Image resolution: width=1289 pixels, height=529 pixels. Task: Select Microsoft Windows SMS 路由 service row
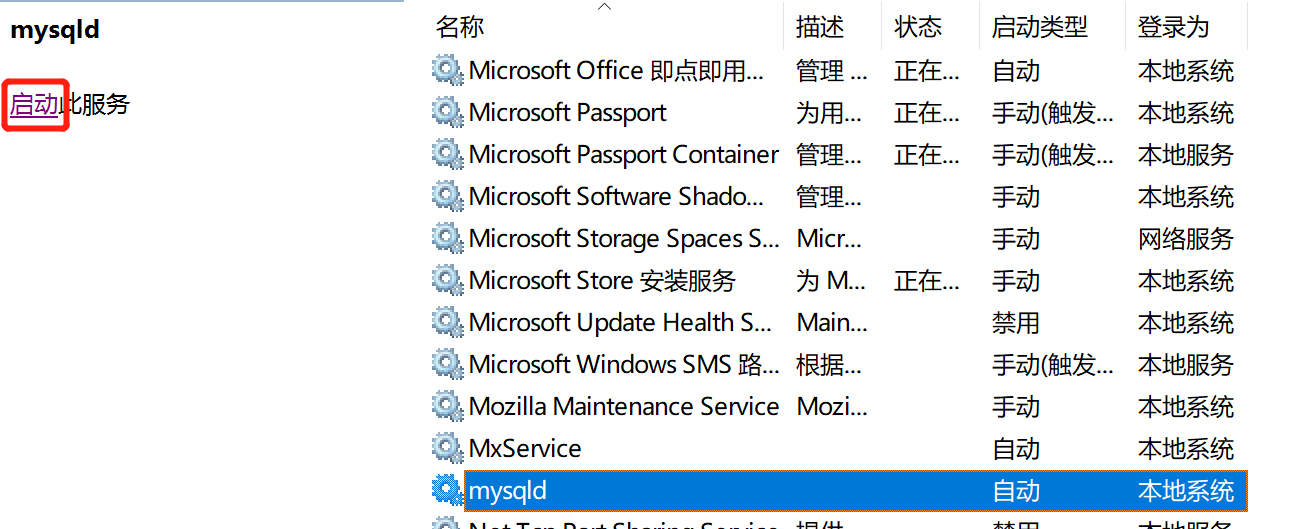pyautogui.click(x=840, y=365)
